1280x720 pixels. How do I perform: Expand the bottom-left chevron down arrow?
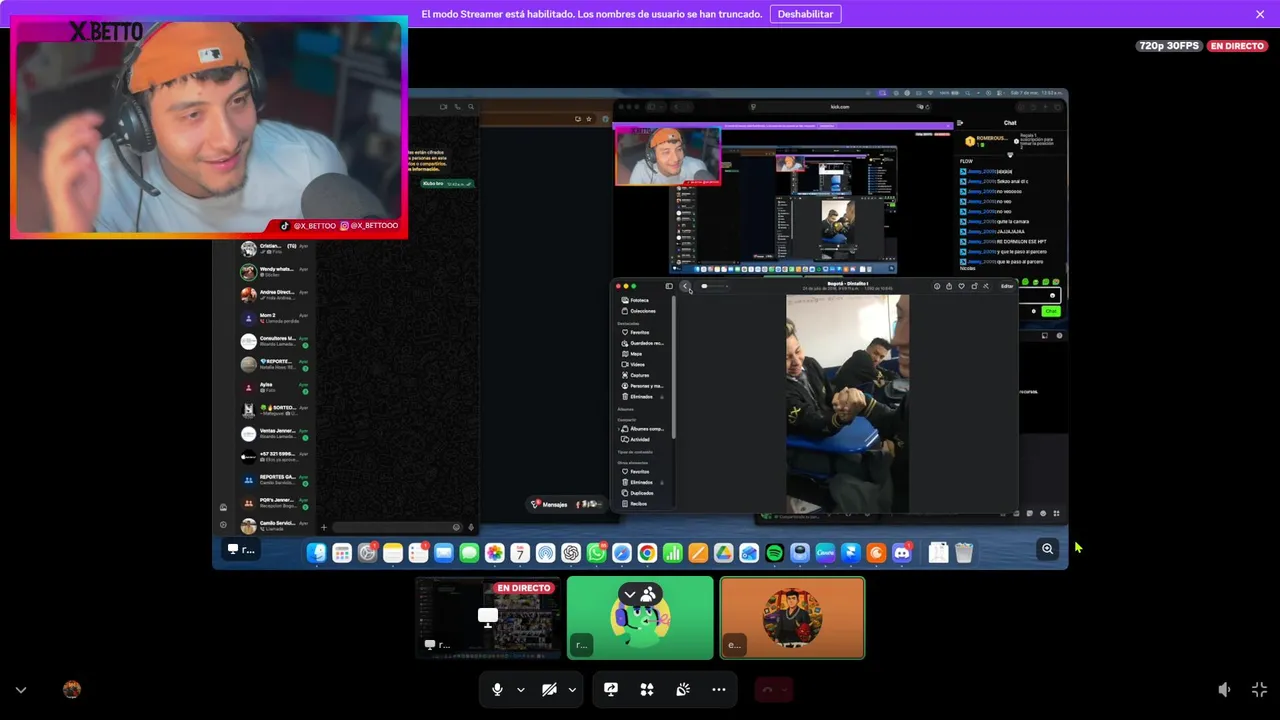click(x=20, y=690)
